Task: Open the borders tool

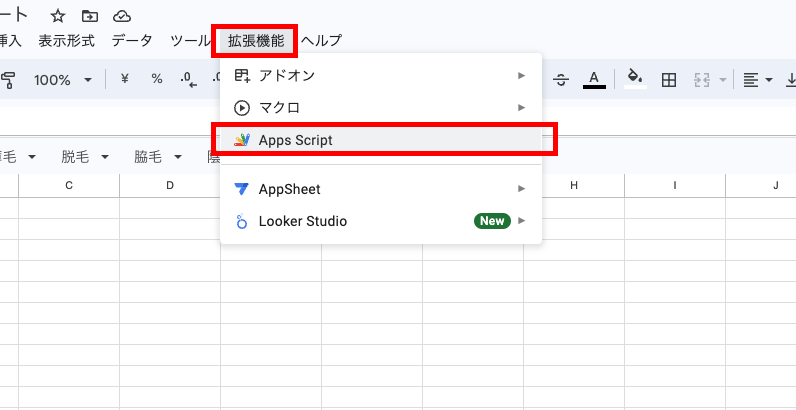Action: pyautogui.click(x=669, y=80)
